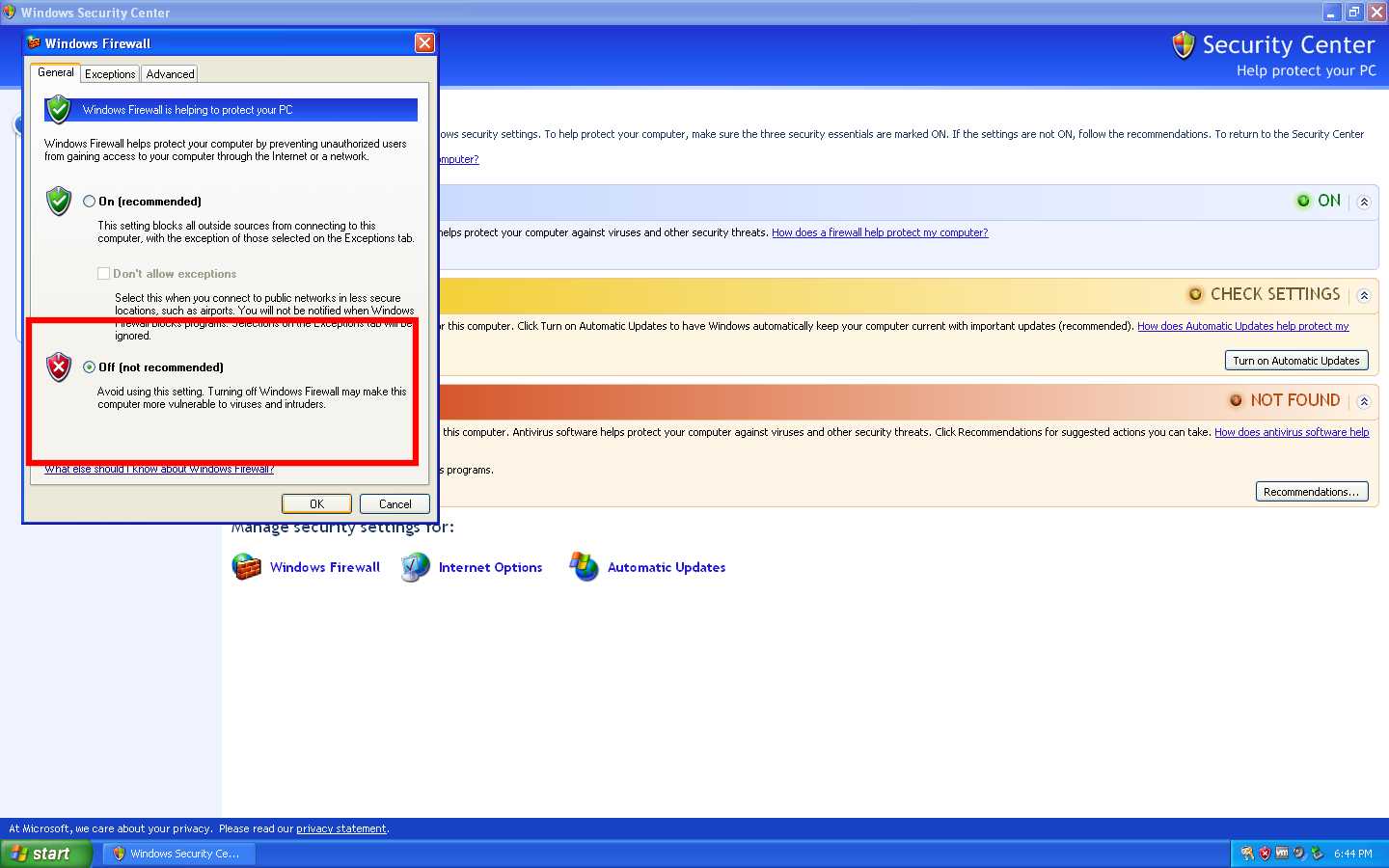Open 'How does Automatic Updates help protect' link
The height and width of the screenshot is (868, 1389).
pyautogui.click(x=1243, y=326)
